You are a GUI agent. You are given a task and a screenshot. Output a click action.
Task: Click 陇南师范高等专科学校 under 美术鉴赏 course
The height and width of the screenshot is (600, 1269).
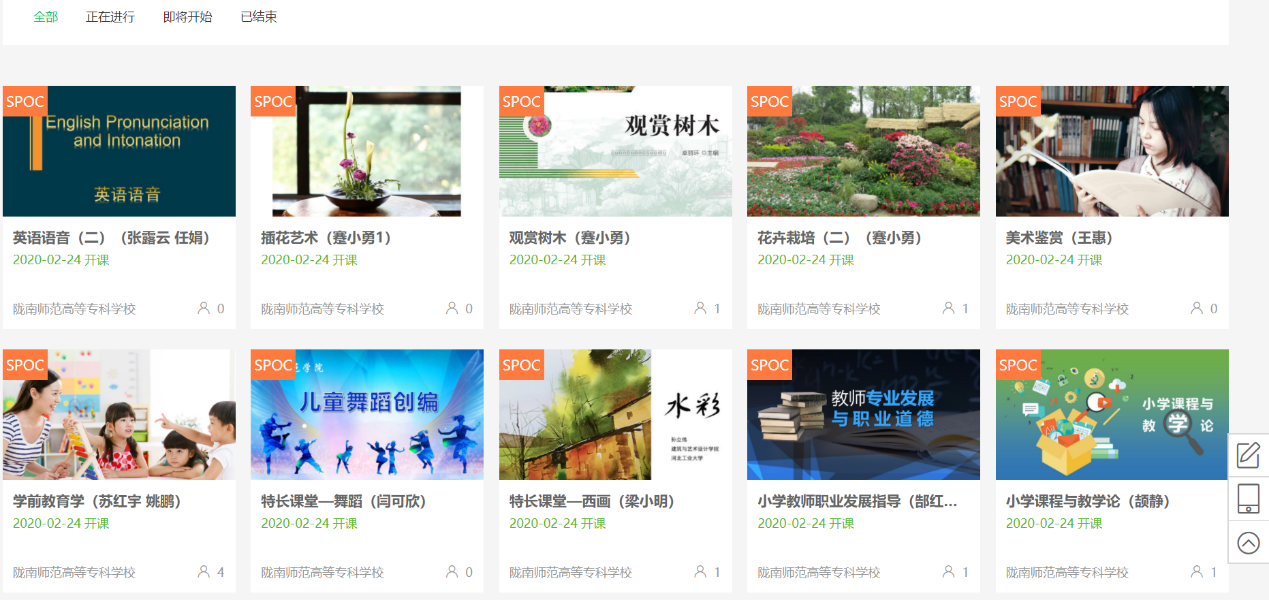[1067, 309]
